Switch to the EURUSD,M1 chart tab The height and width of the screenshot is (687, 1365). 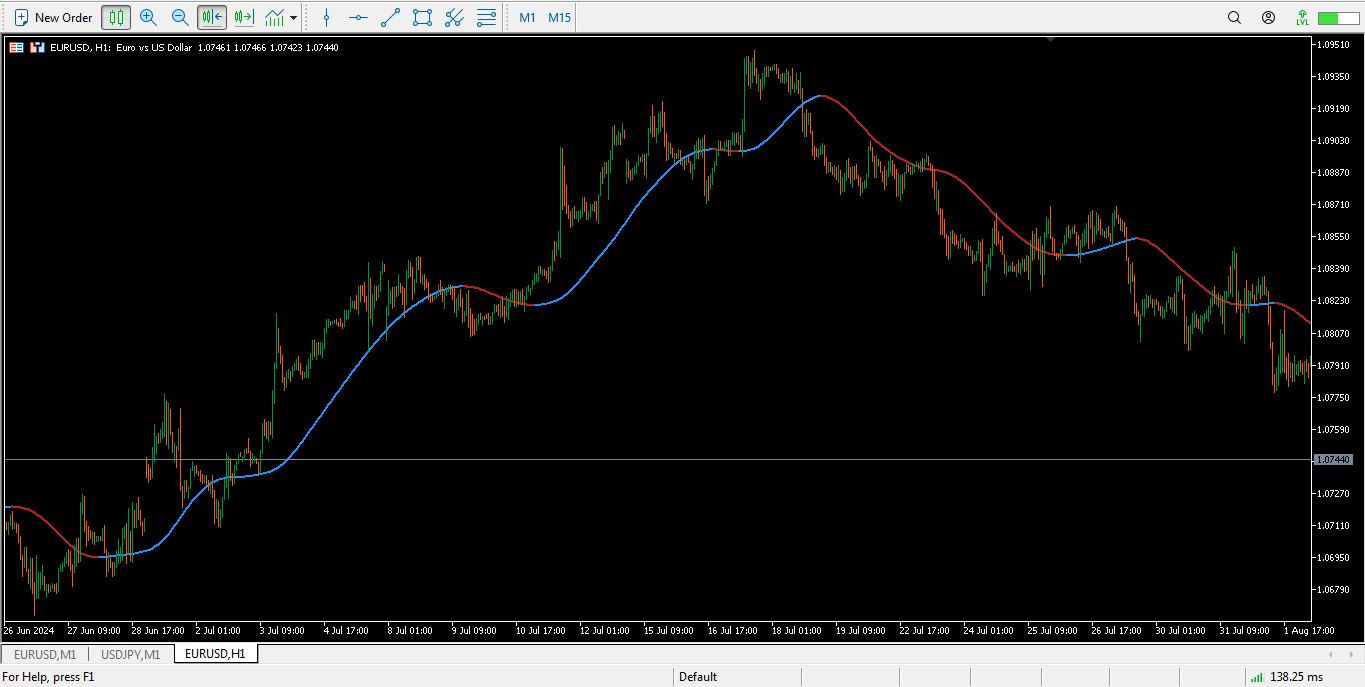point(45,654)
